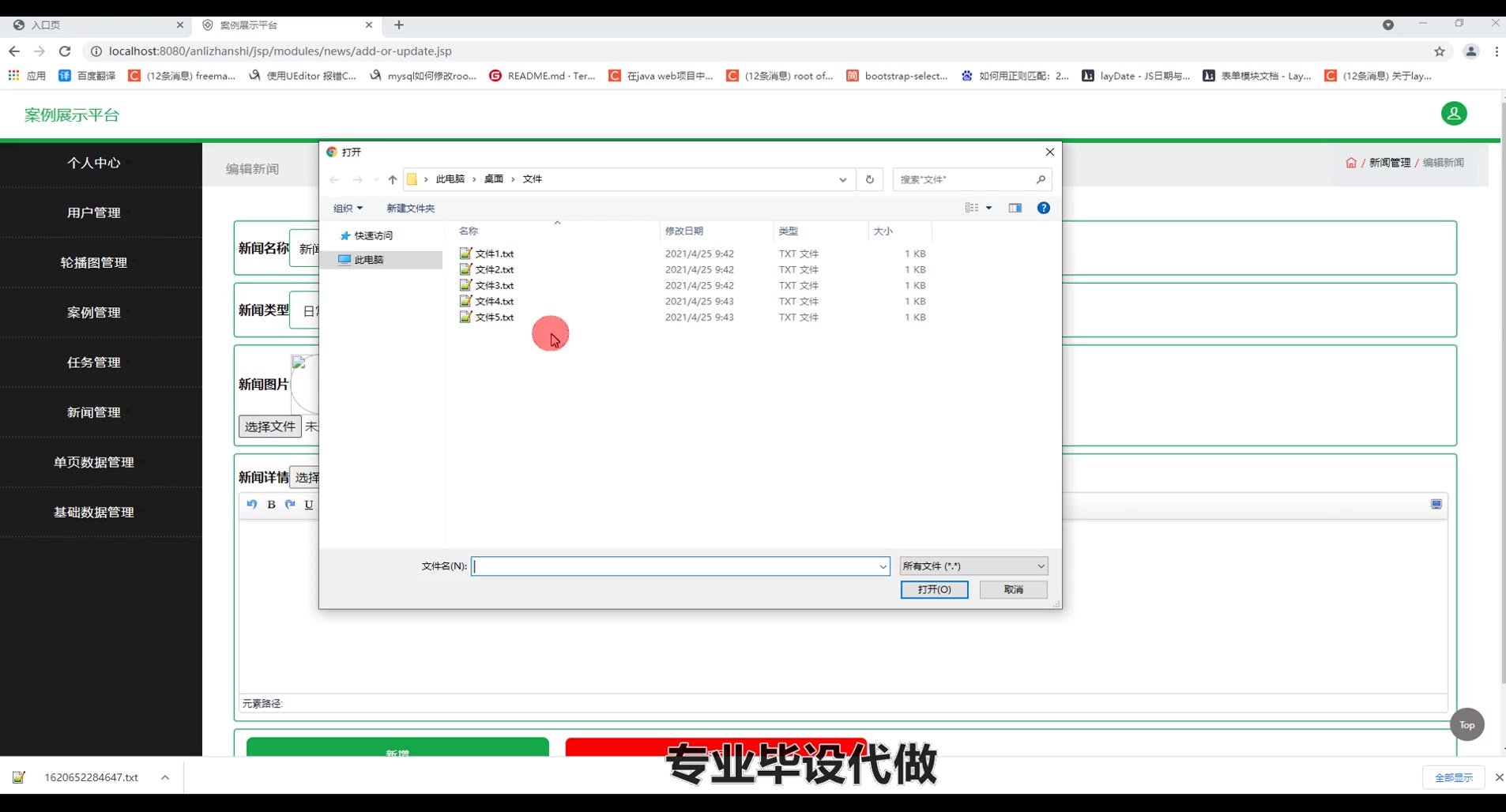
Task: Open 任务管理 in the sidebar
Action: pos(94,363)
